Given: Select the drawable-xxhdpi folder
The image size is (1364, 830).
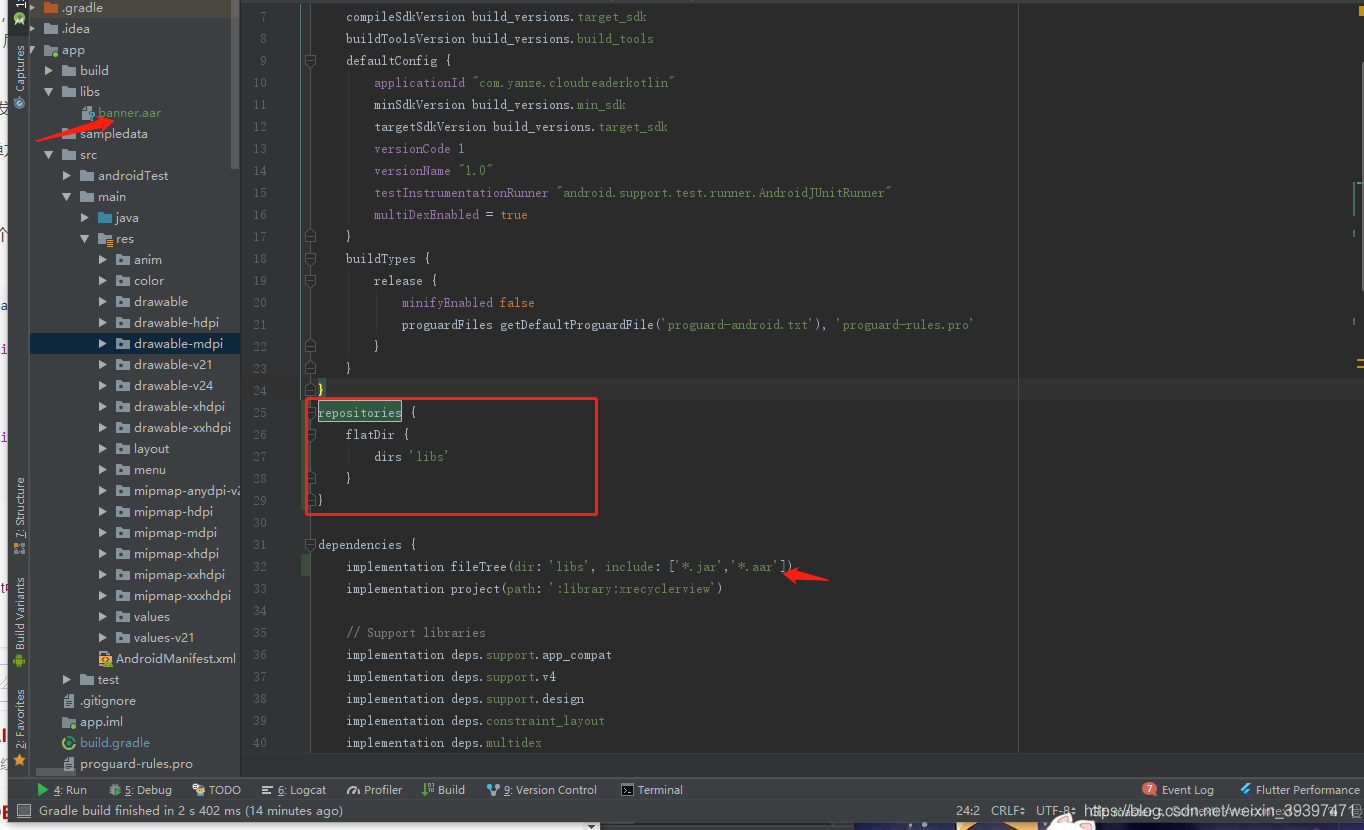Looking at the screenshot, I should click(x=182, y=428).
